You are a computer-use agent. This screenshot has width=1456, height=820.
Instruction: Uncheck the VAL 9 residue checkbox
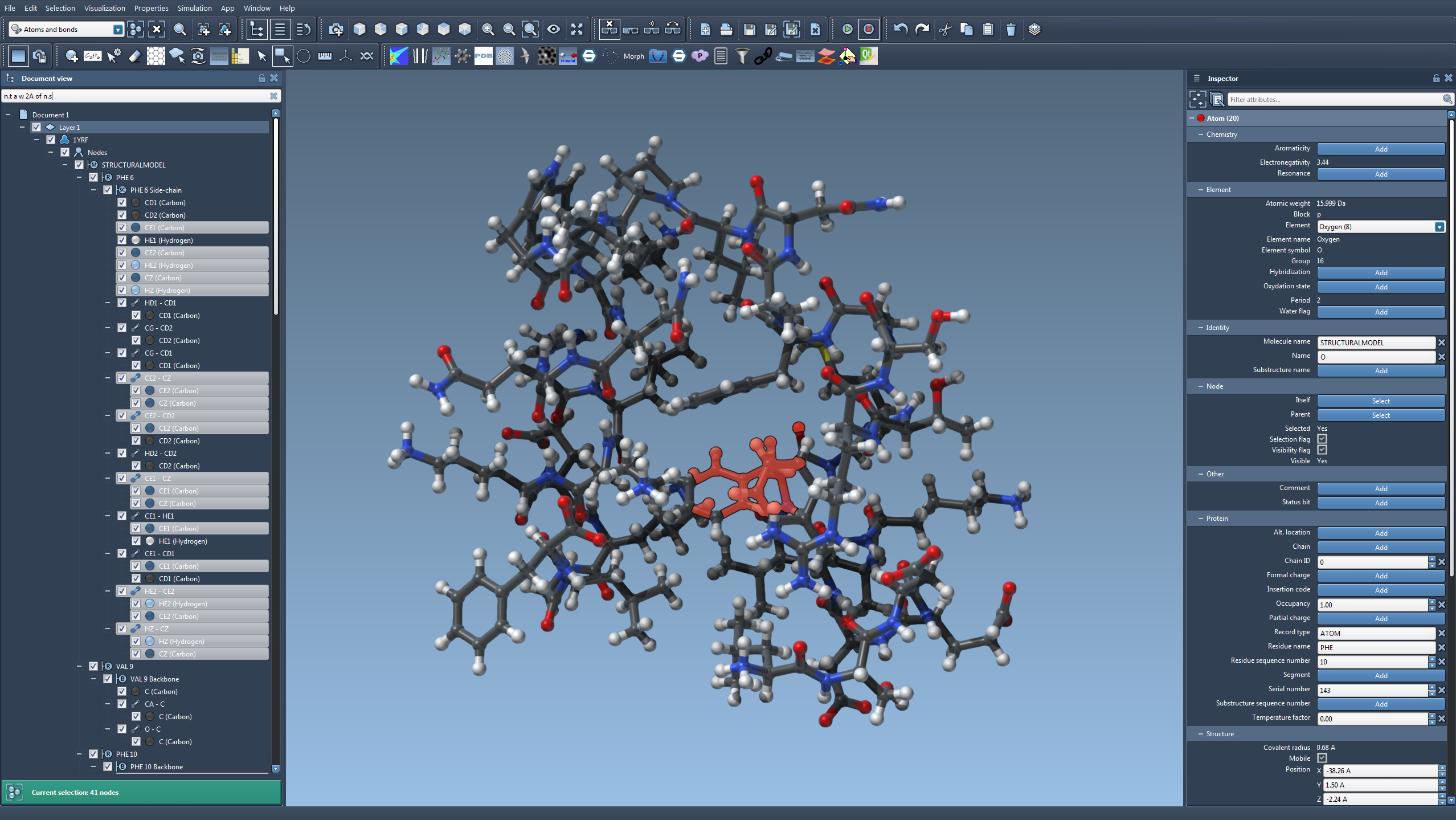[93, 666]
